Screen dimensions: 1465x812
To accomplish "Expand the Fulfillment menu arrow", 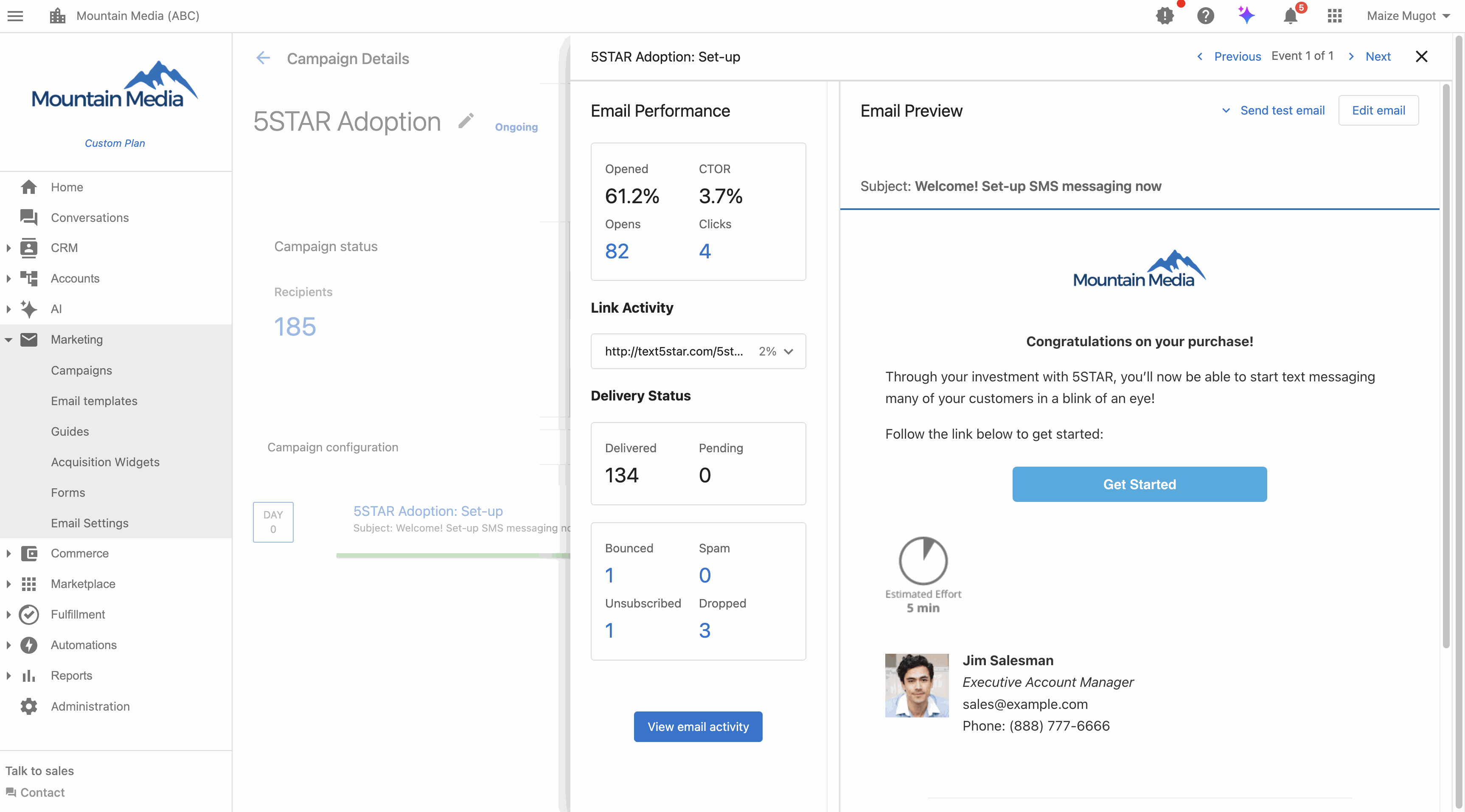I will click(x=8, y=615).
